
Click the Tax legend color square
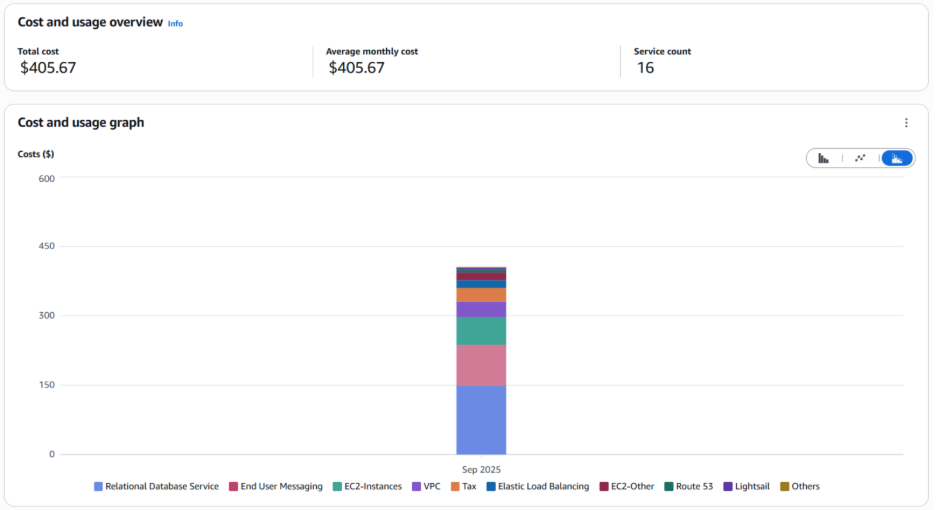(455, 487)
